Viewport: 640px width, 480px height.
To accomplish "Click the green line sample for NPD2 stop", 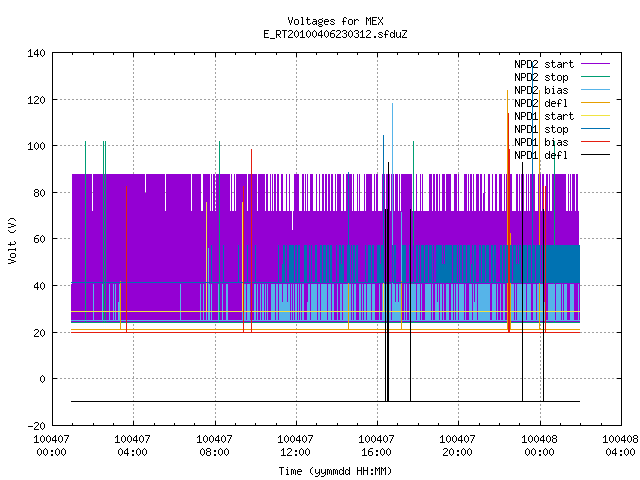I will click(x=595, y=77).
